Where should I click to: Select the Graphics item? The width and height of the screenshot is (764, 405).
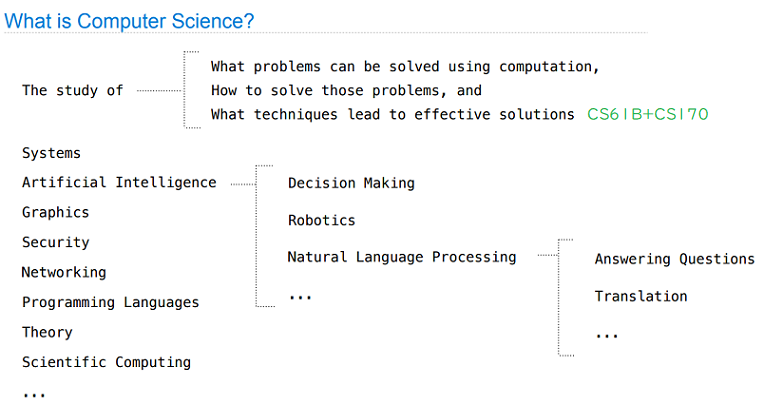pos(56,212)
